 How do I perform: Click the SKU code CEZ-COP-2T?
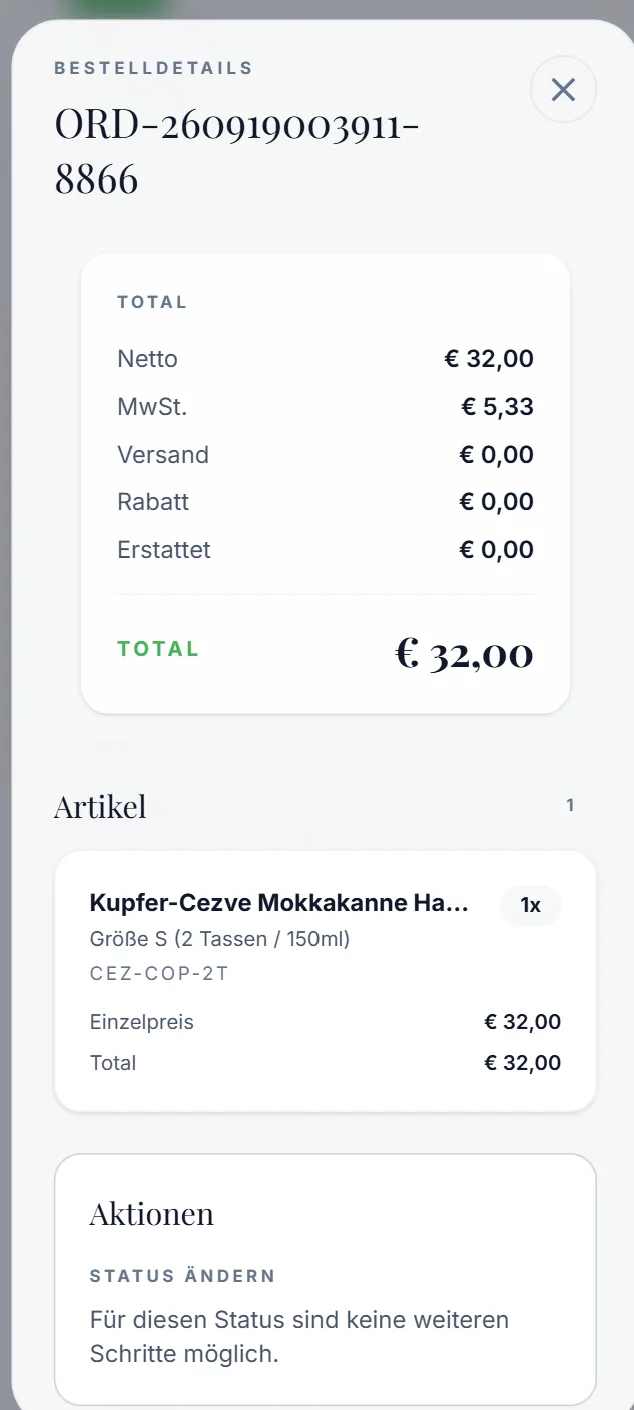tap(159, 973)
